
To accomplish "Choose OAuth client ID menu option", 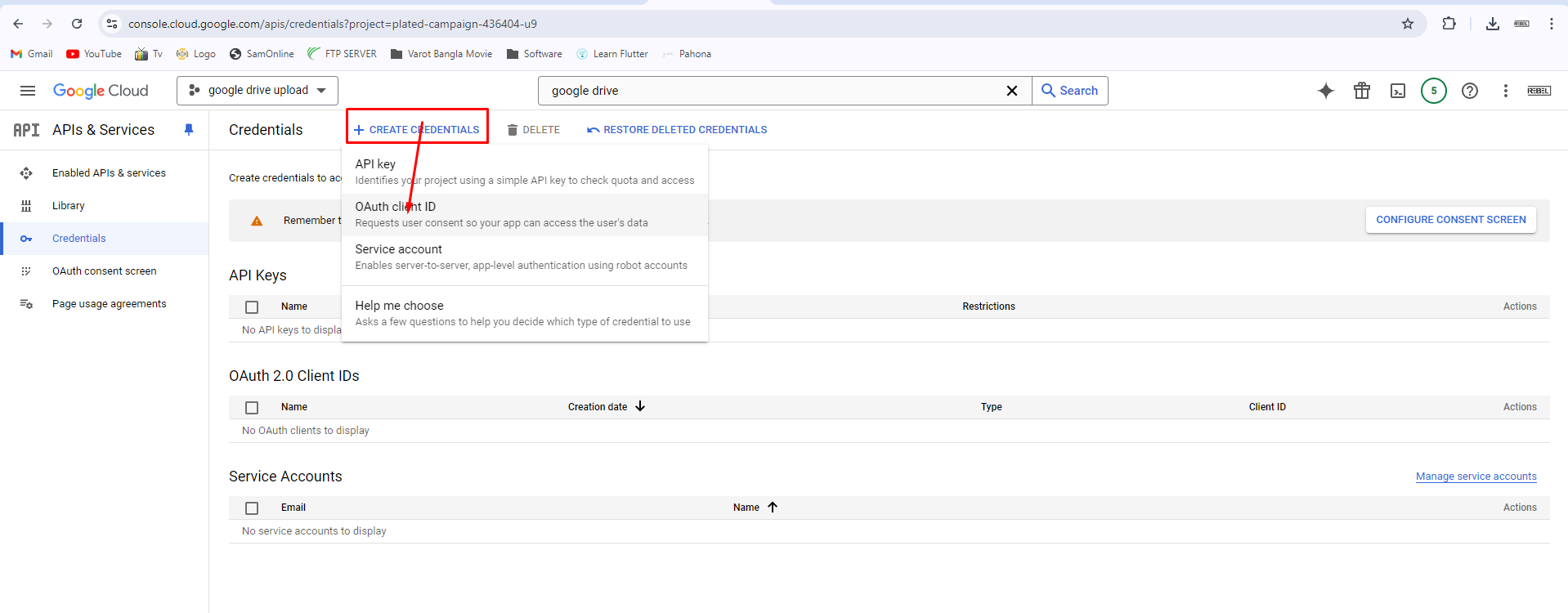I will (x=525, y=215).
